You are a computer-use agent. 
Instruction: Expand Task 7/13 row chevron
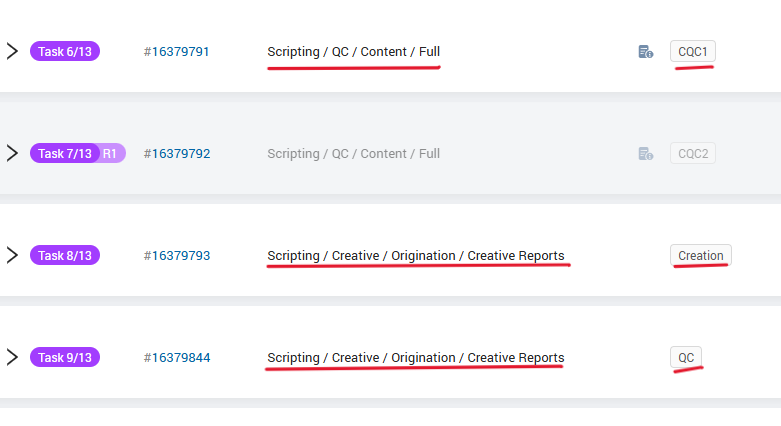12,153
